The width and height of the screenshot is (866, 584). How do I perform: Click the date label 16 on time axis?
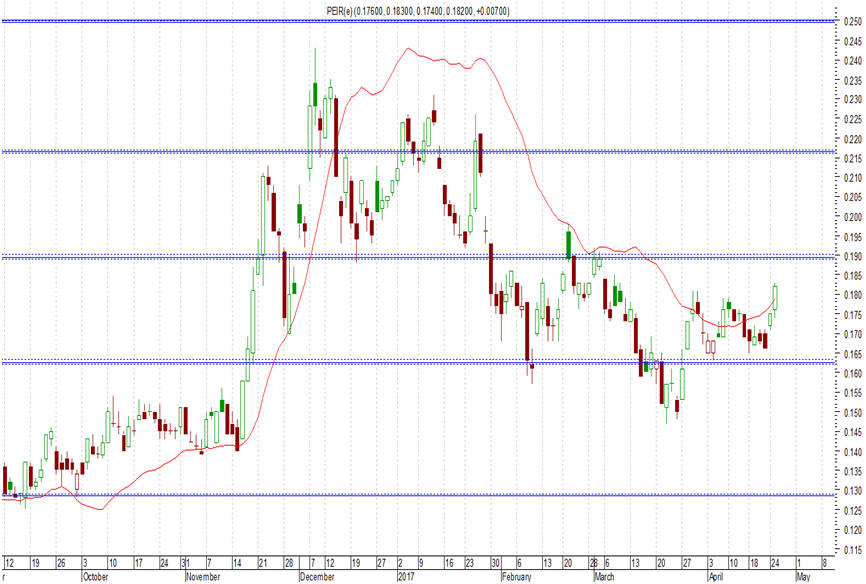(449, 563)
